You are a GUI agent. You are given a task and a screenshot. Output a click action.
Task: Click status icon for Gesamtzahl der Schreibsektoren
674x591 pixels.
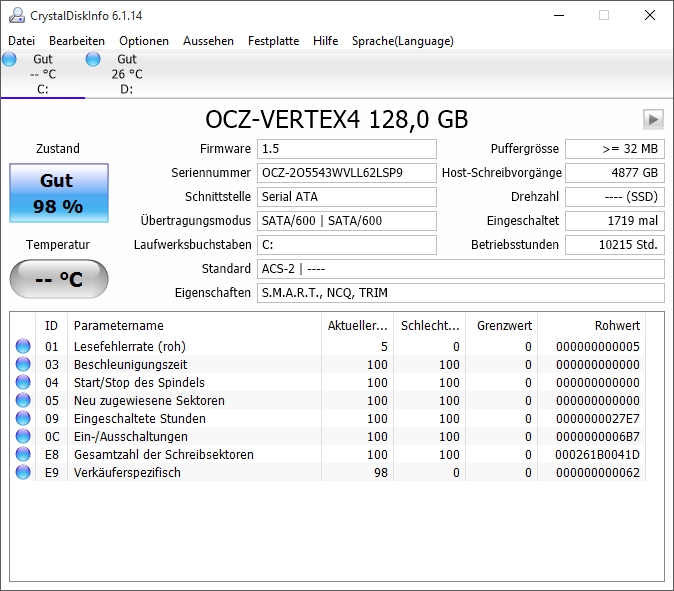coord(23,454)
